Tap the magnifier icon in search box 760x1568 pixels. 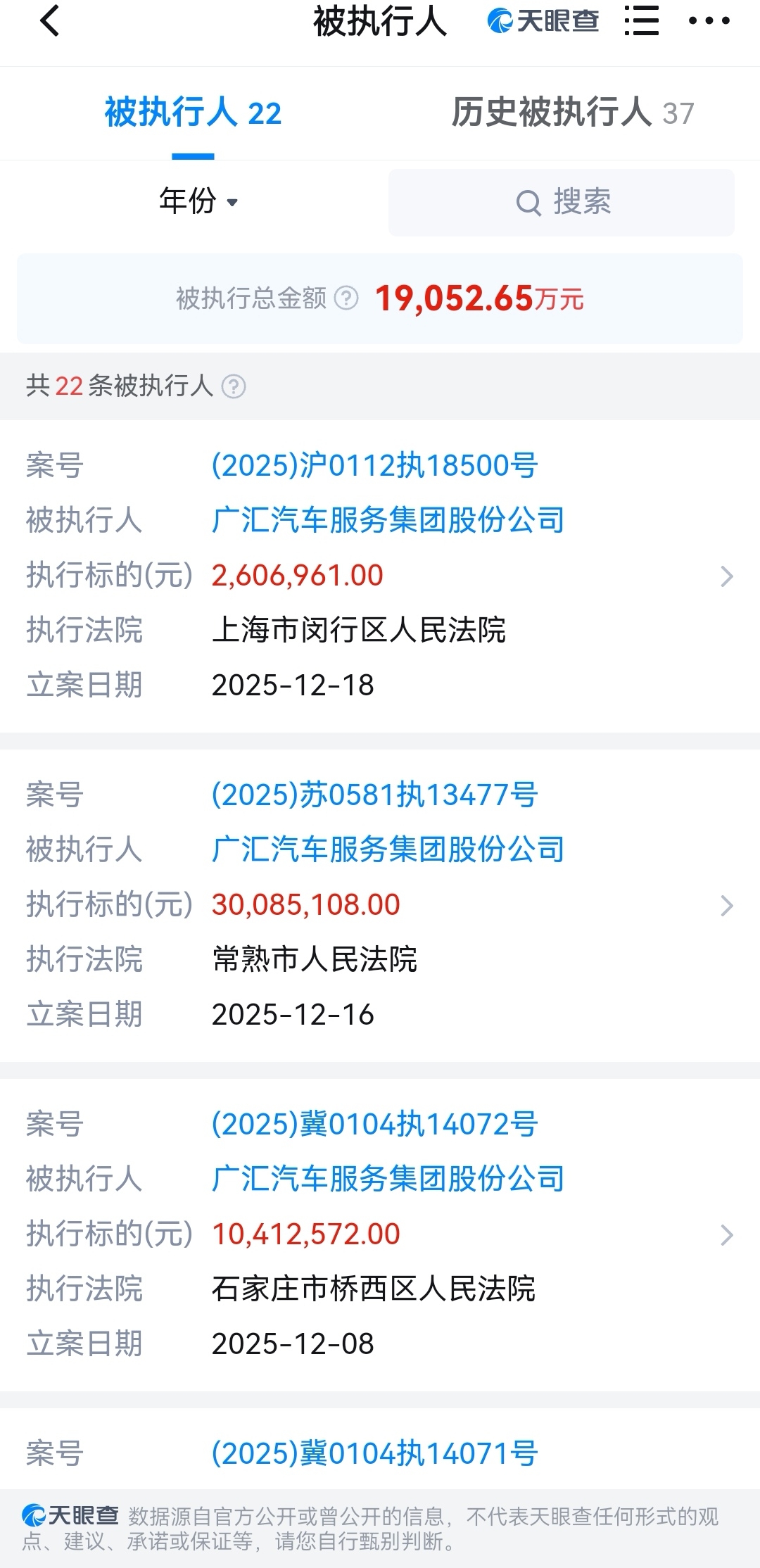528,203
